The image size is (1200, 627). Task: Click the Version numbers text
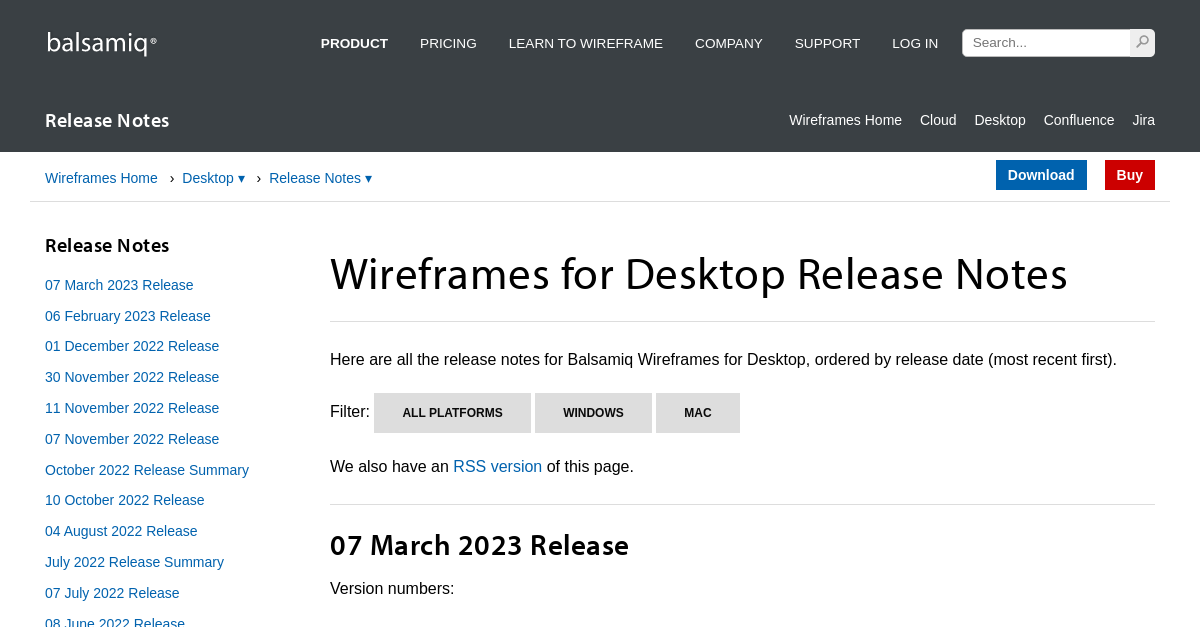click(392, 589)
